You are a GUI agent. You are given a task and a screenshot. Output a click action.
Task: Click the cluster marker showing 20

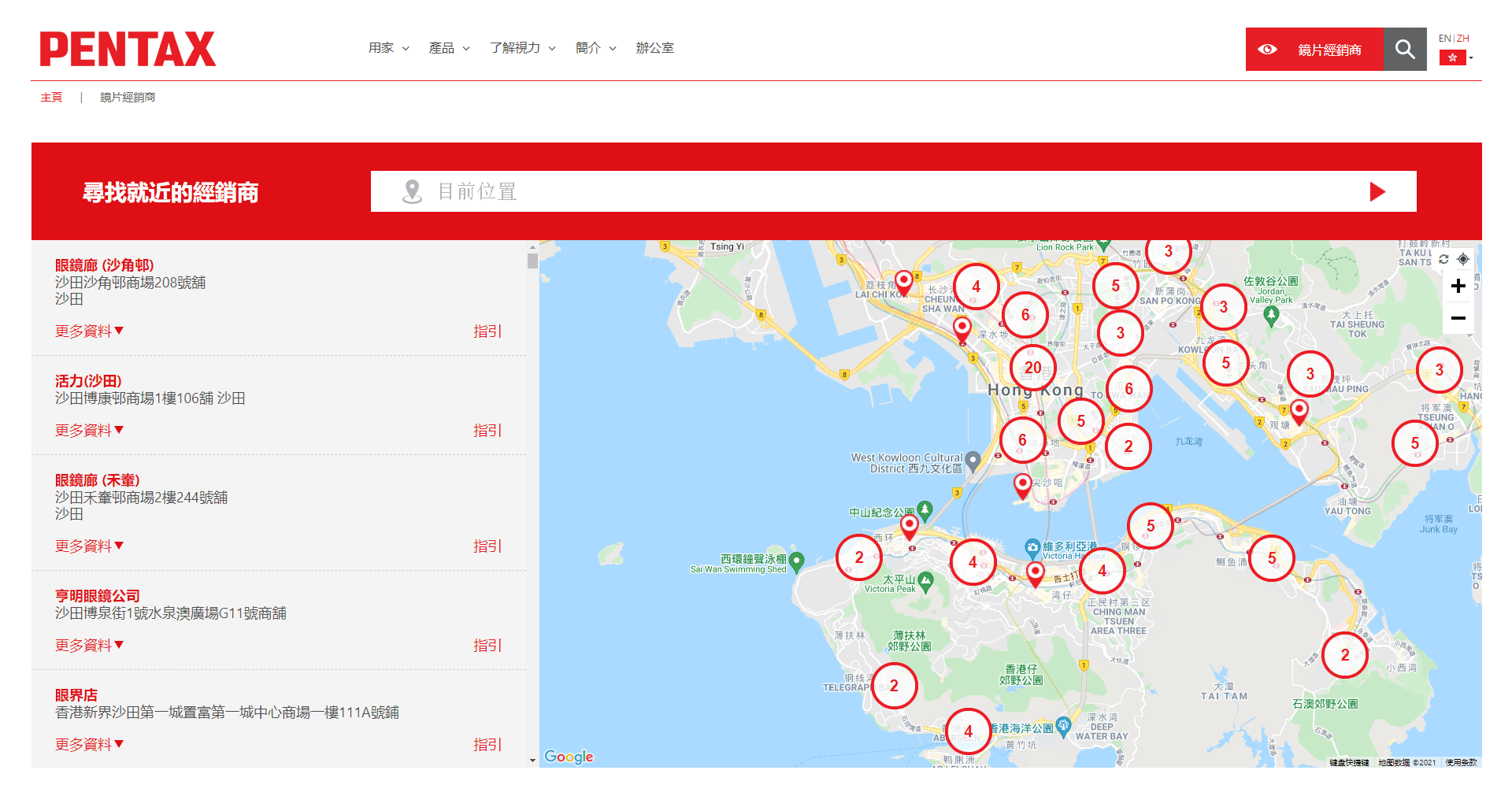point(1032,368)
